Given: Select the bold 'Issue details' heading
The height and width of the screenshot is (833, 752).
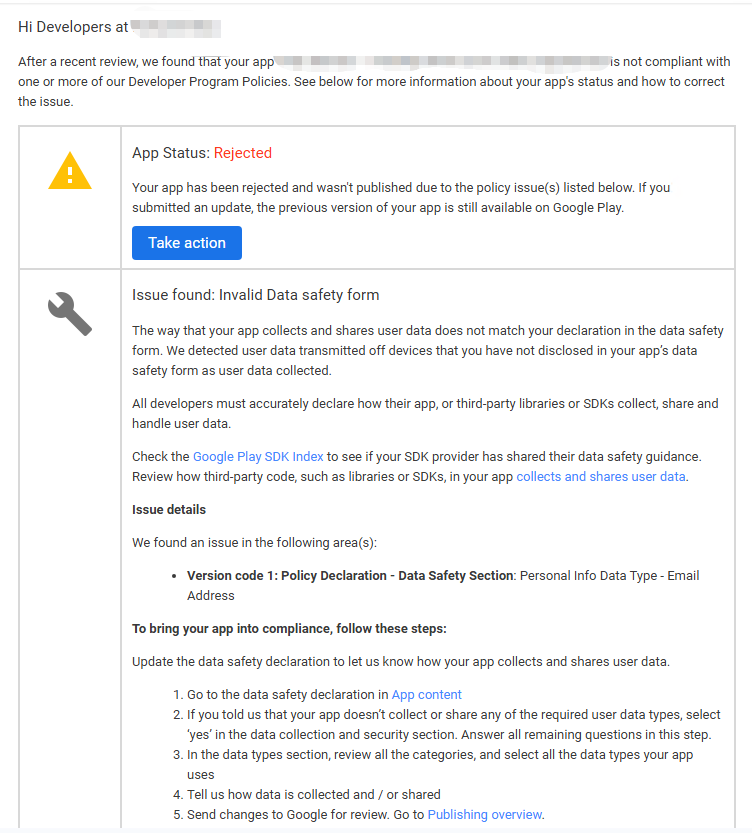Looking at the screenshot, I should point(169,509).
